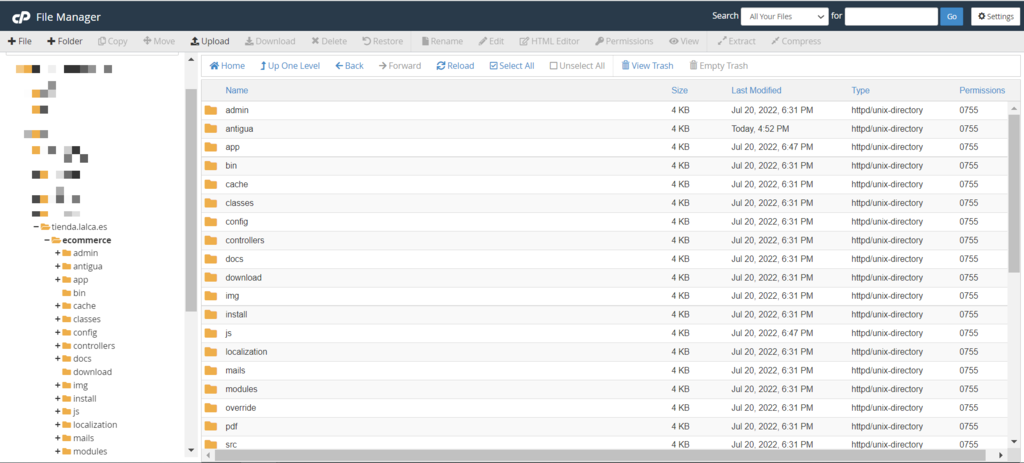Click the Compress toolbar button
The width and height of the screenshot is (1024, 463).
pyautogui.click(x=795, y=41)
